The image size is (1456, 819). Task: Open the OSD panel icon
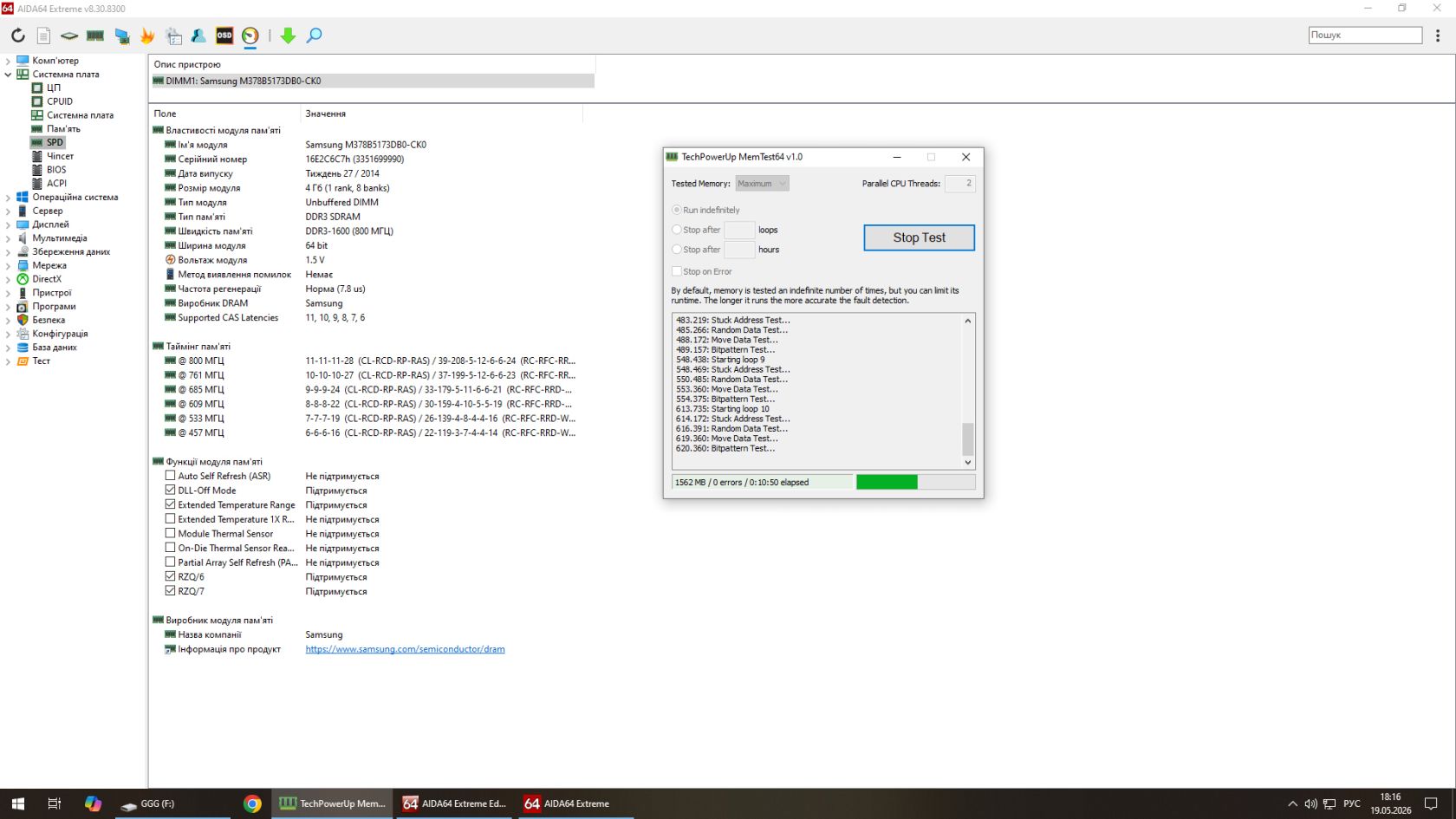[224, 36]
